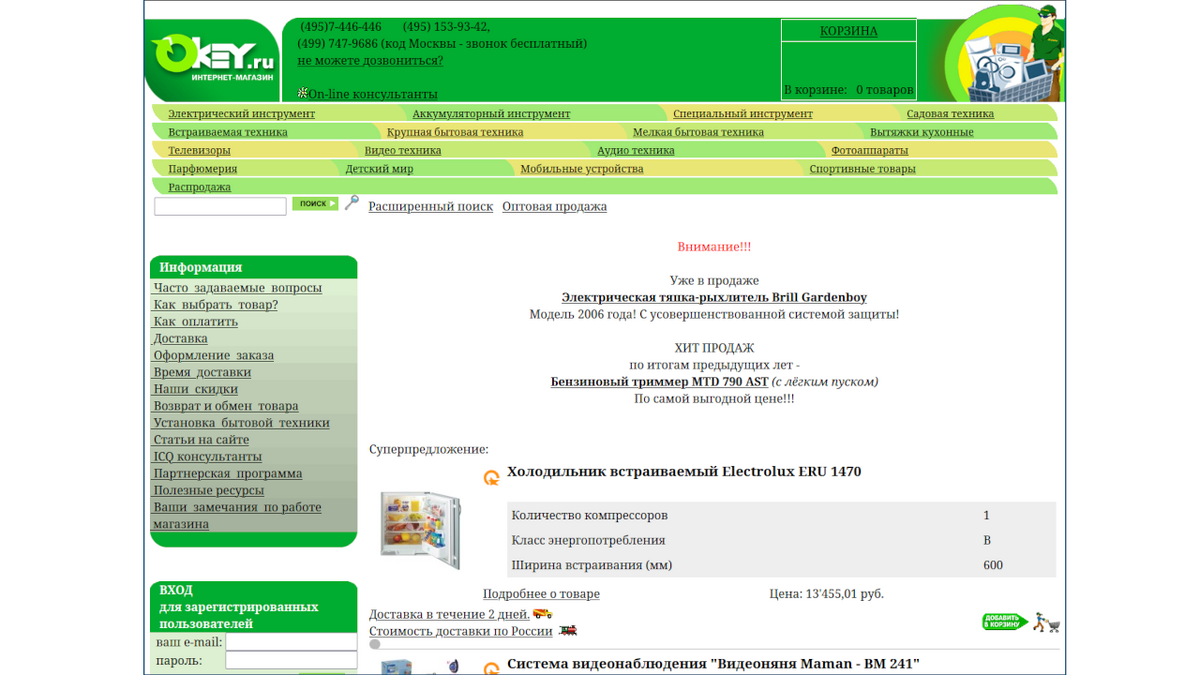Open the Аудио техника category
Image resolution: width=1200 pixels, height=675 pixels.
tap(636, 151)
